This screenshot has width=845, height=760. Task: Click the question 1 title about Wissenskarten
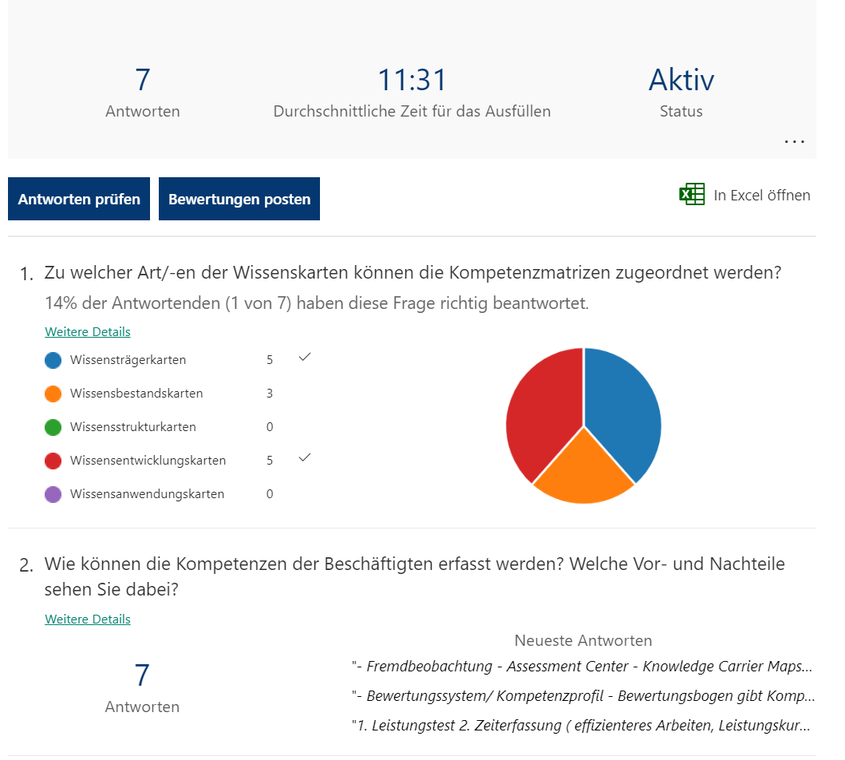413,273
